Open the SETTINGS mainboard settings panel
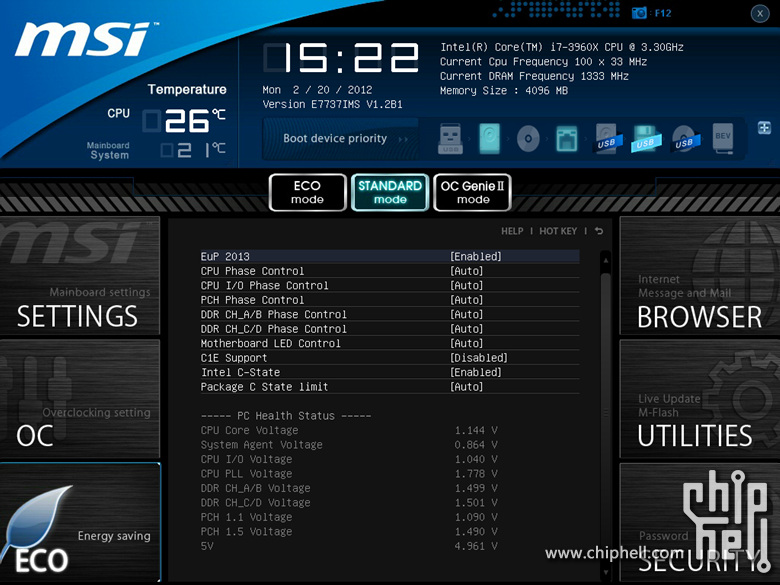780x585 pixels. tap(80, 276)
